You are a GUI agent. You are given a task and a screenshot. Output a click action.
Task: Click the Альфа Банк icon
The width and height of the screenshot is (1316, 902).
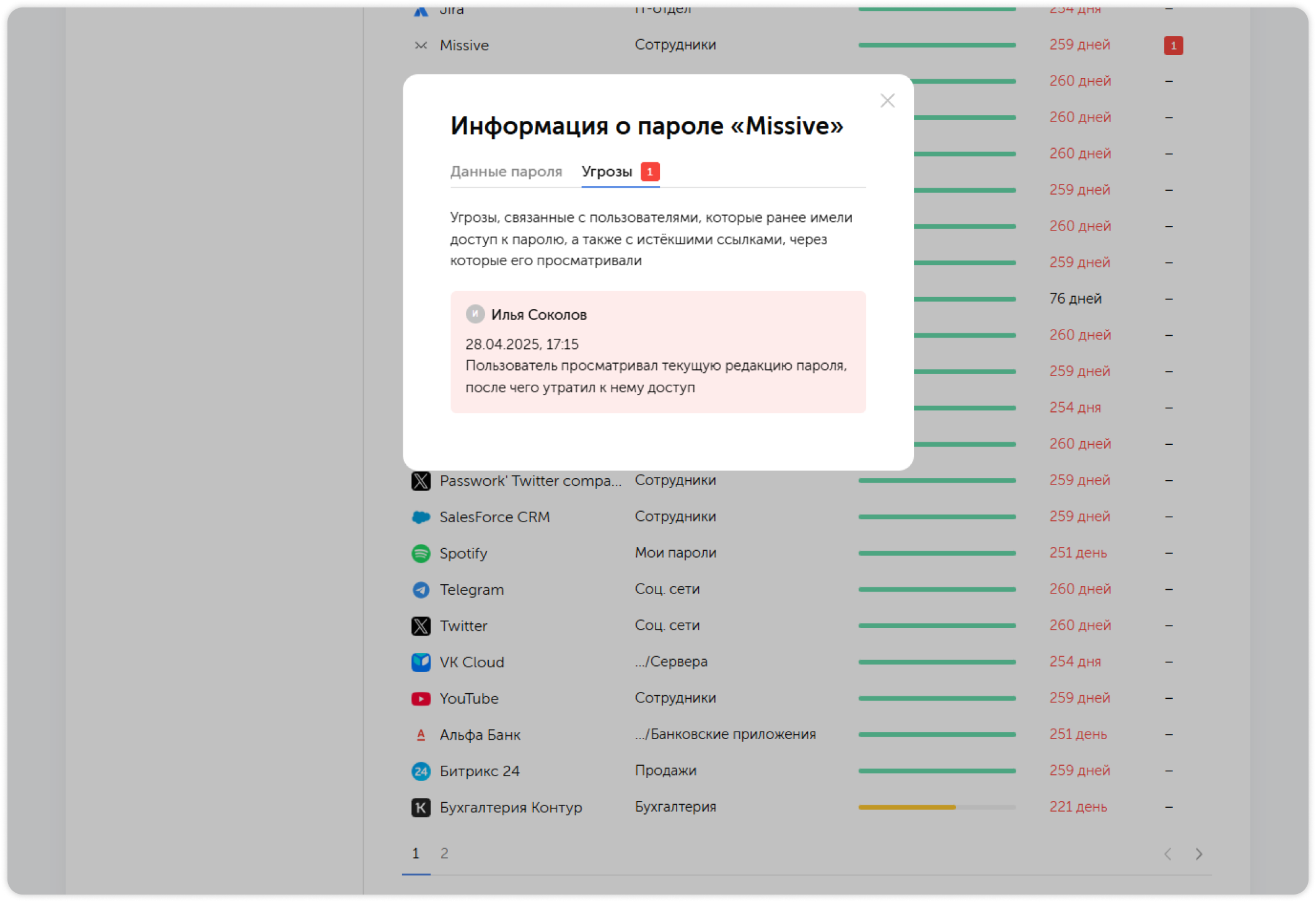tap(421, 735)
